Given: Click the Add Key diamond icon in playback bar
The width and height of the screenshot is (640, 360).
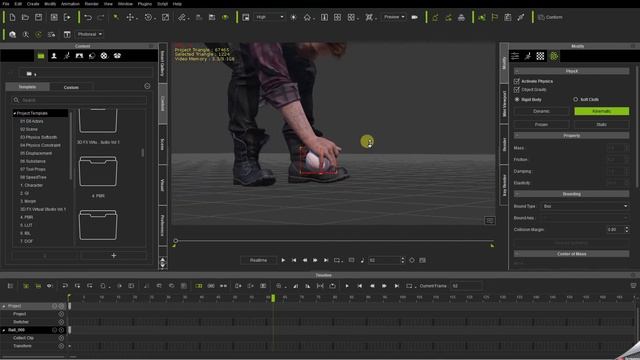Looking at the screenshot, I should pyautogui.click(x=411, y=260).
